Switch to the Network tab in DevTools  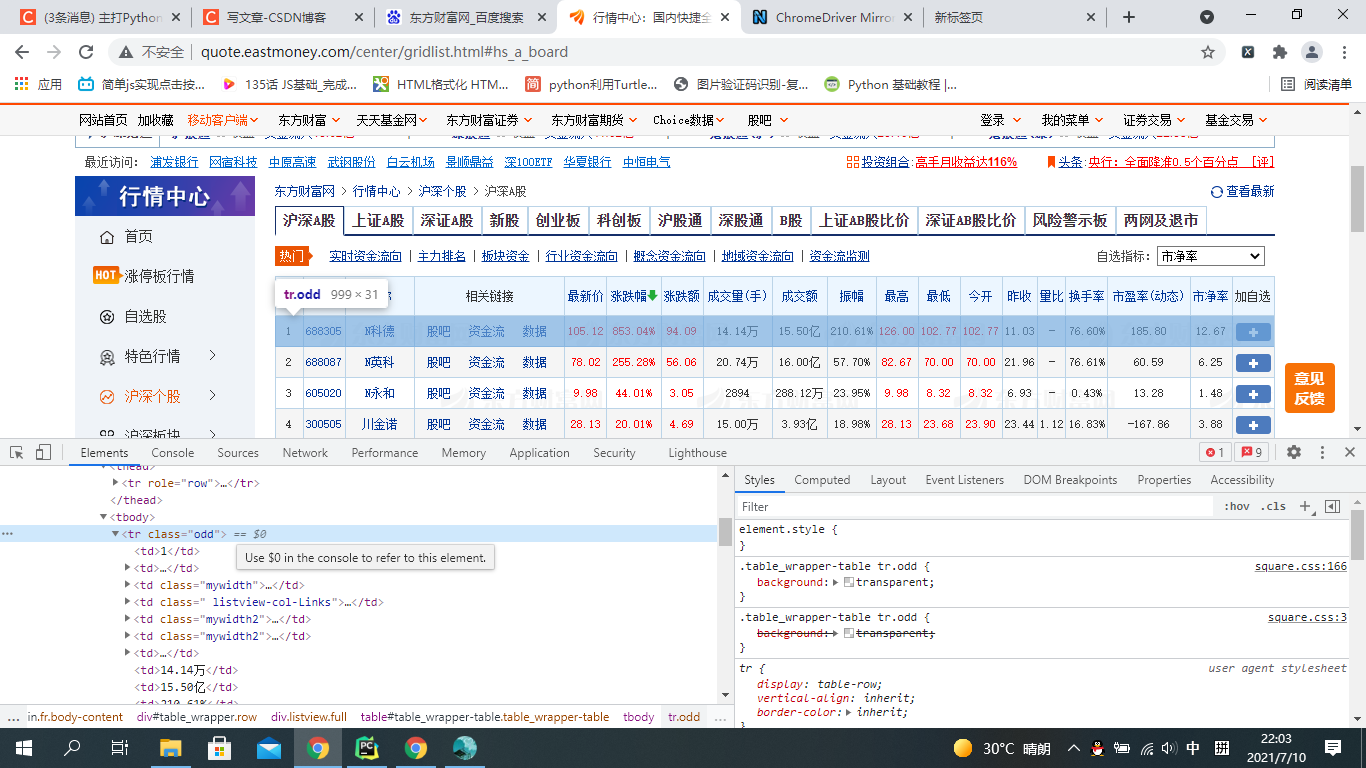(x=305, y=452)
